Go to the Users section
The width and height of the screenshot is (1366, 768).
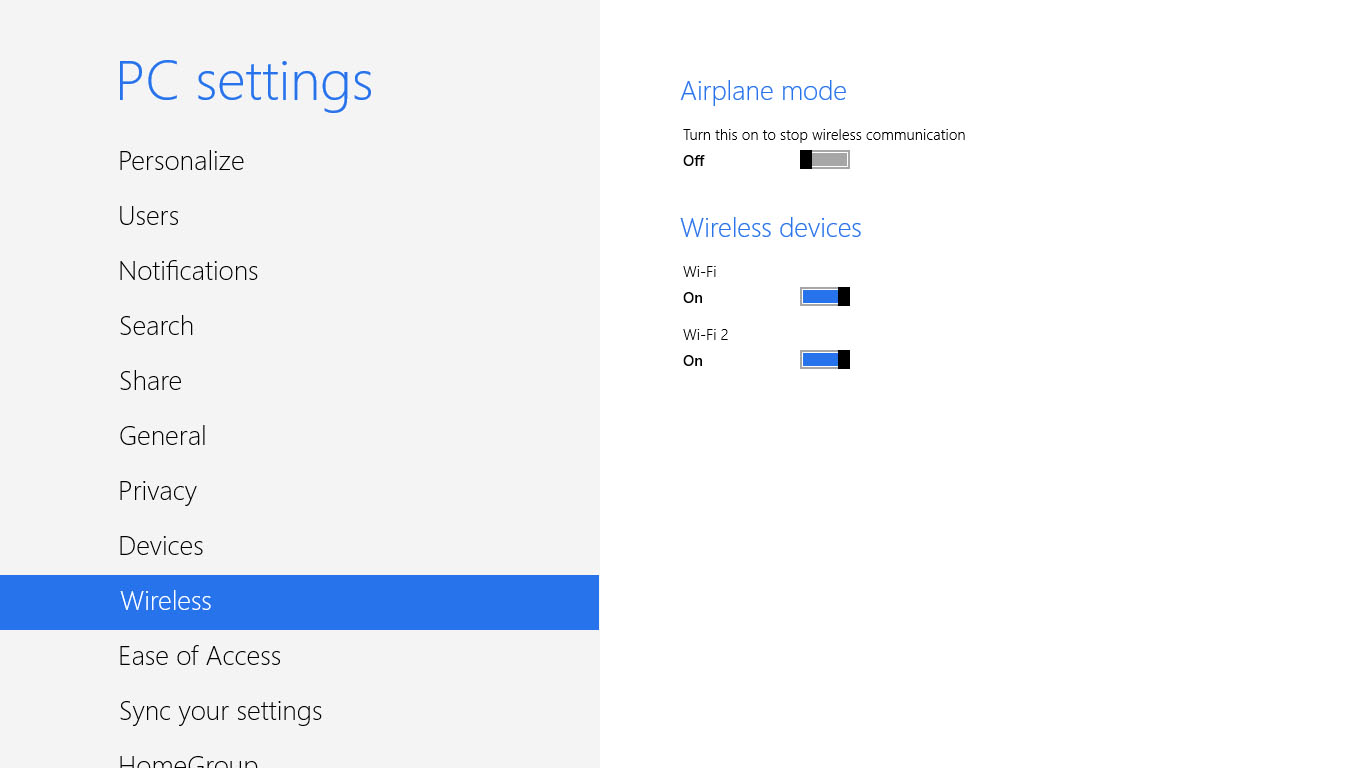tap(149, 216)
